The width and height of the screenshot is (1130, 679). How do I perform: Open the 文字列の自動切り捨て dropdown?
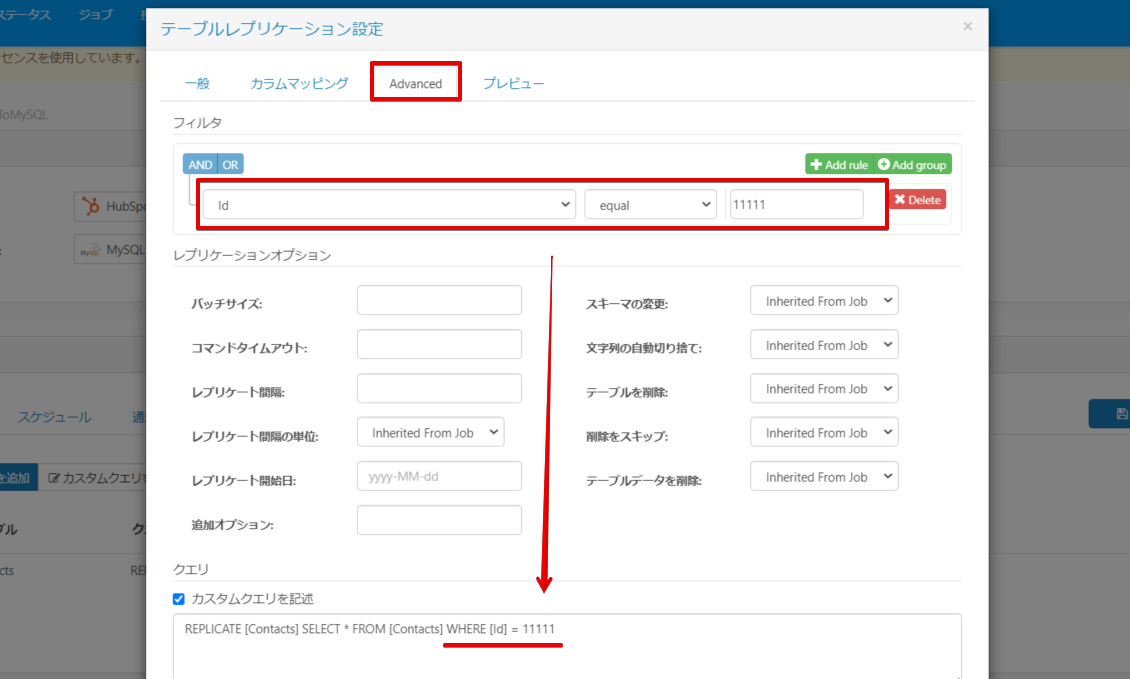tap(824, 345)
